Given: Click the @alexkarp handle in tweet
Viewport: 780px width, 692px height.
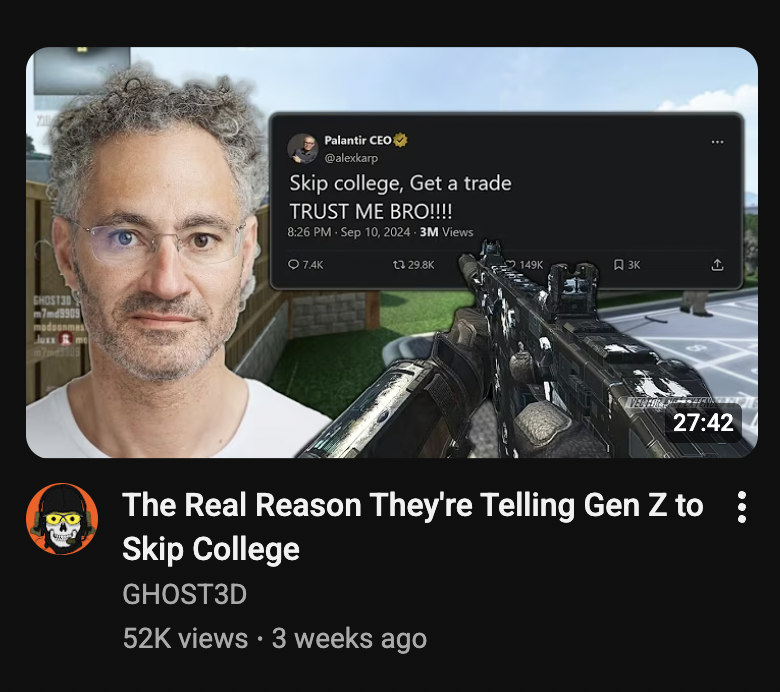Looking at the screenshot, I should point(351,158).
